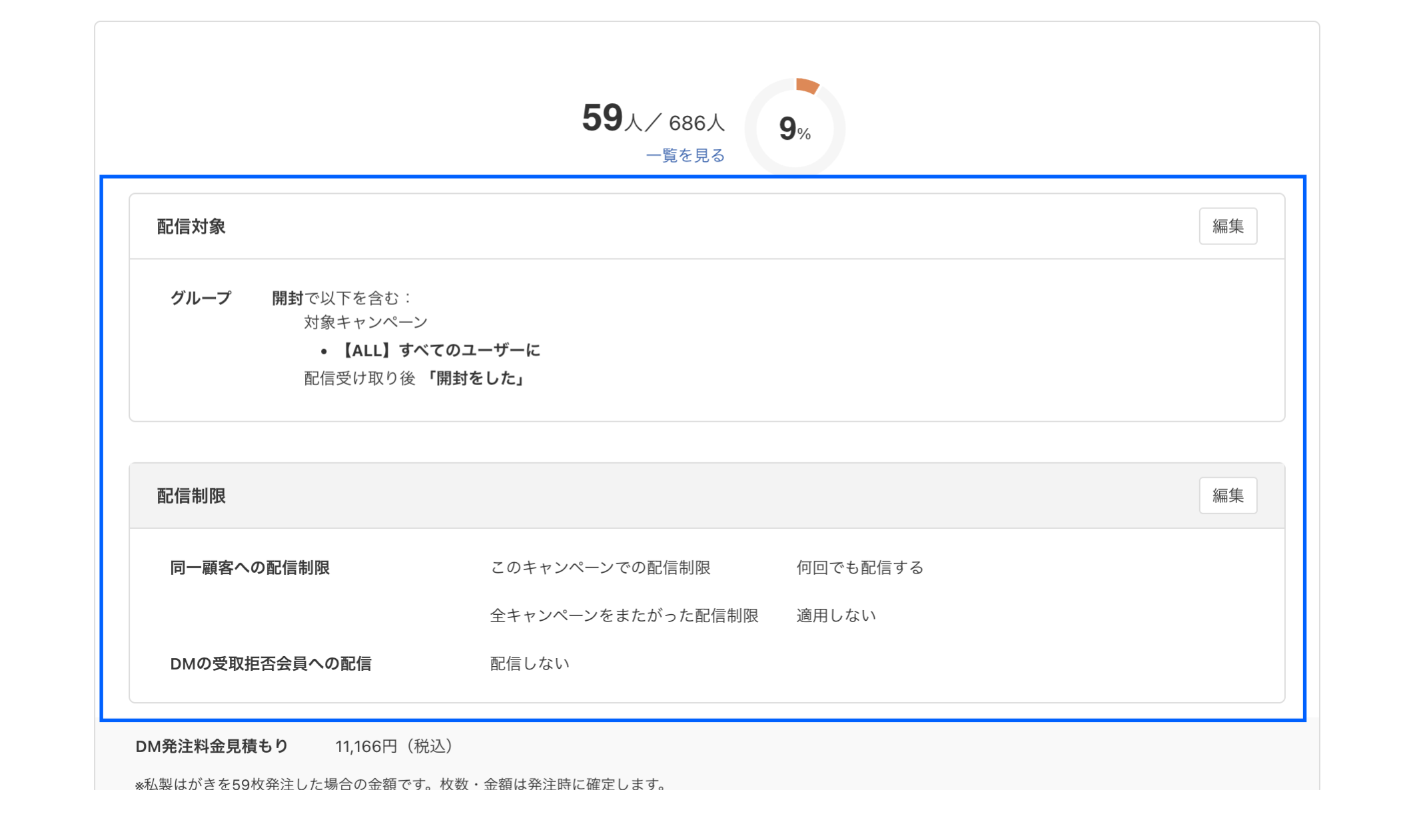Click the 対象キャンペーン label
1401x840 pixels.
[365, 321]
